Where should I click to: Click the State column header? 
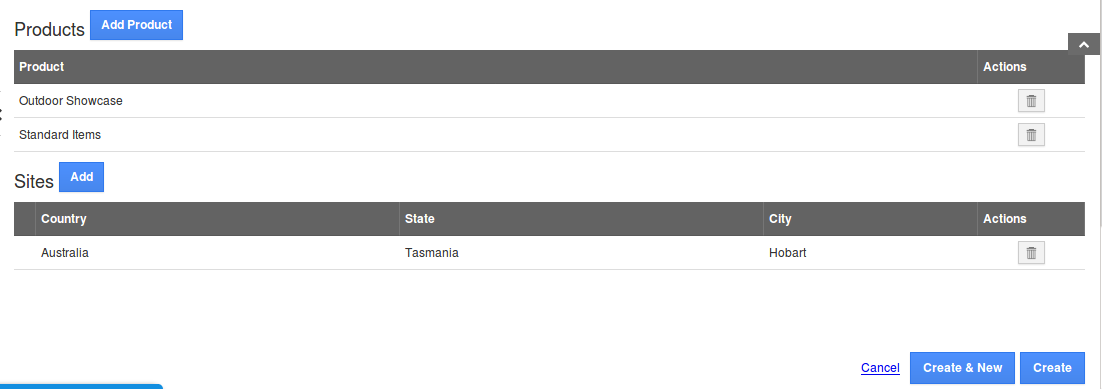click(420, 219)
